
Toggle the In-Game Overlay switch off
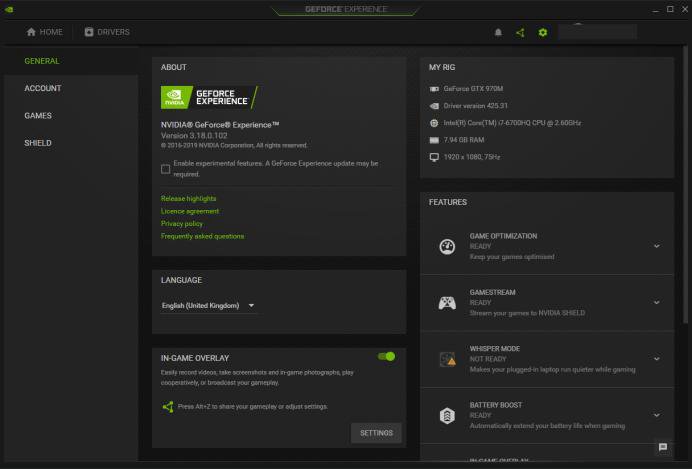point(386,356)
